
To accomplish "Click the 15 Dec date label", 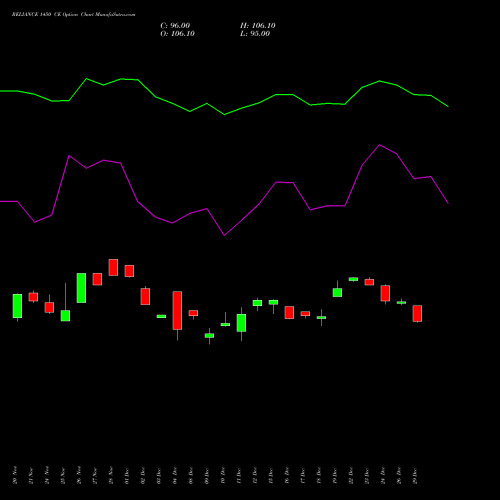I will 271,475.
